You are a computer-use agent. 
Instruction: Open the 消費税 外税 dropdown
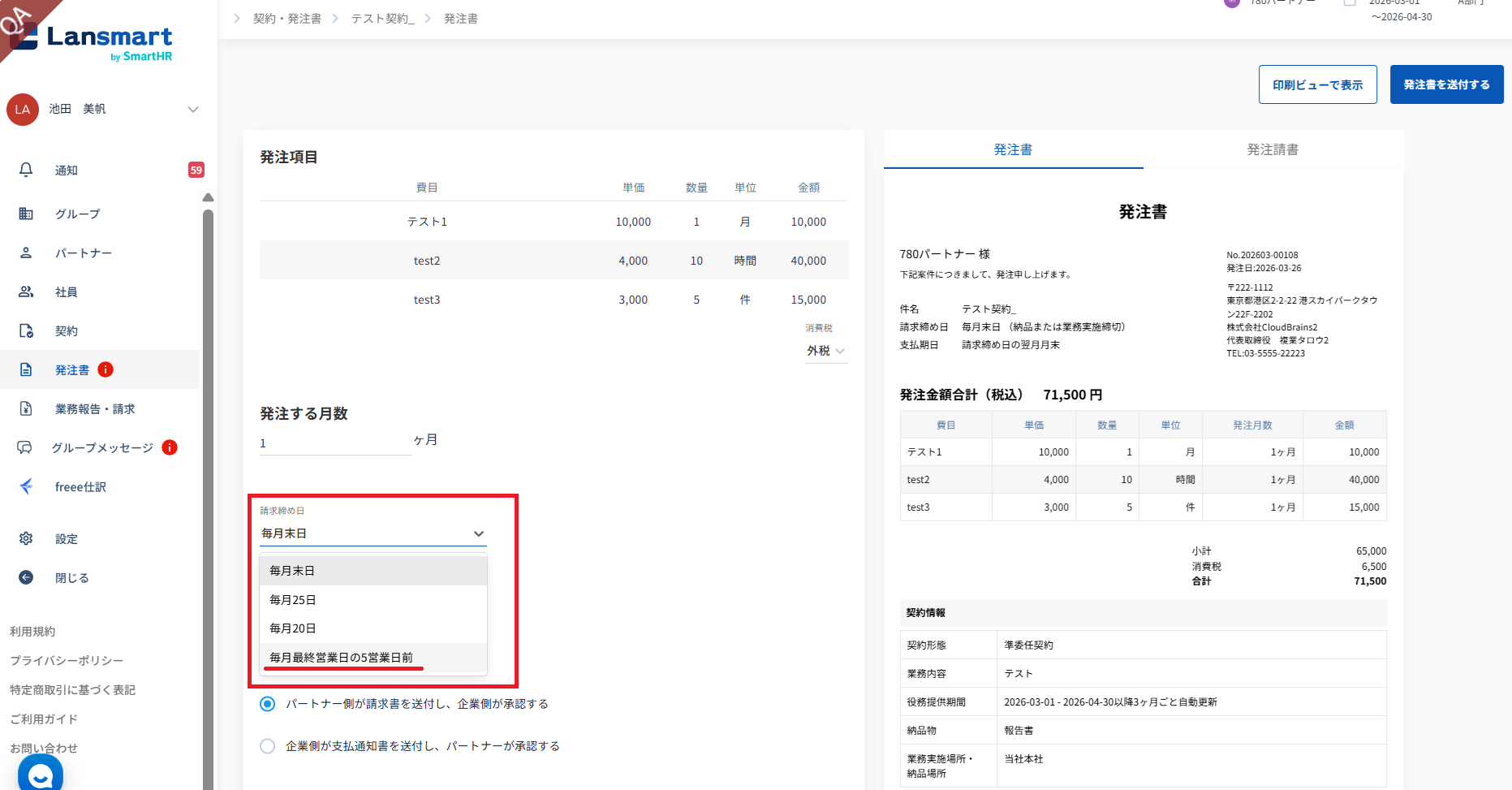coord(826,351)
